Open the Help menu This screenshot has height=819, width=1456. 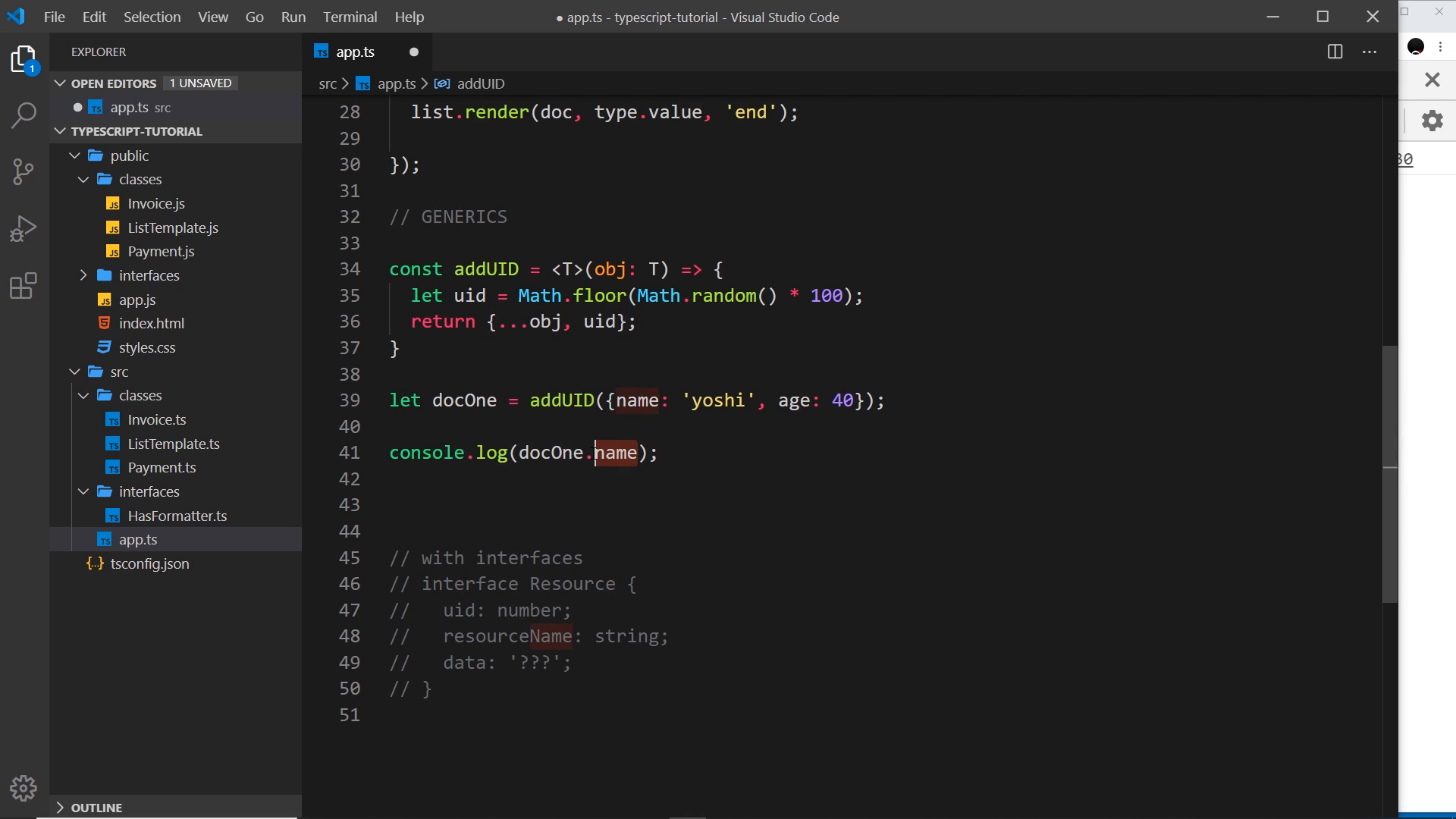tap(409, 17)
